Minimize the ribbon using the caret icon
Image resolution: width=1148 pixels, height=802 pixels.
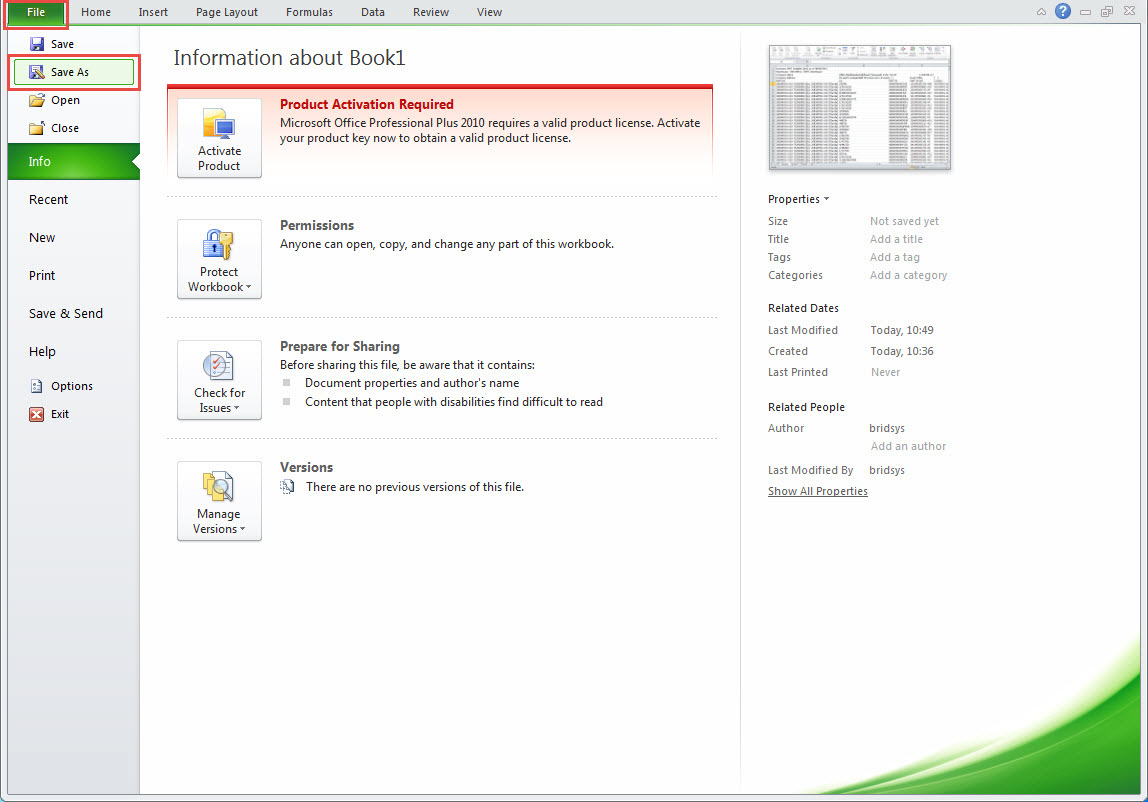[1041, 12]
